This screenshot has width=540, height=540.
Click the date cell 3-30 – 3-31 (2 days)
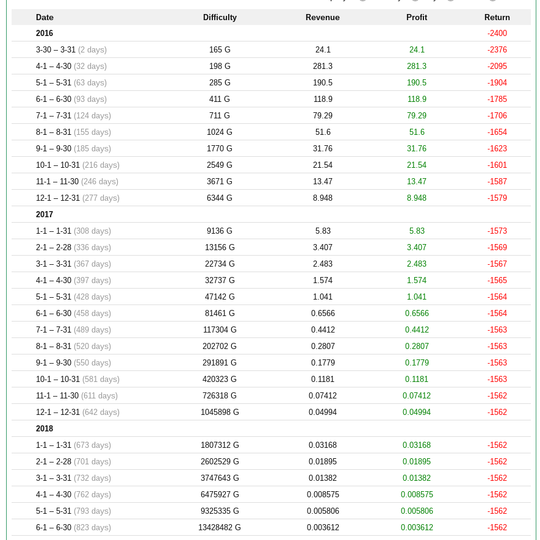71,50
